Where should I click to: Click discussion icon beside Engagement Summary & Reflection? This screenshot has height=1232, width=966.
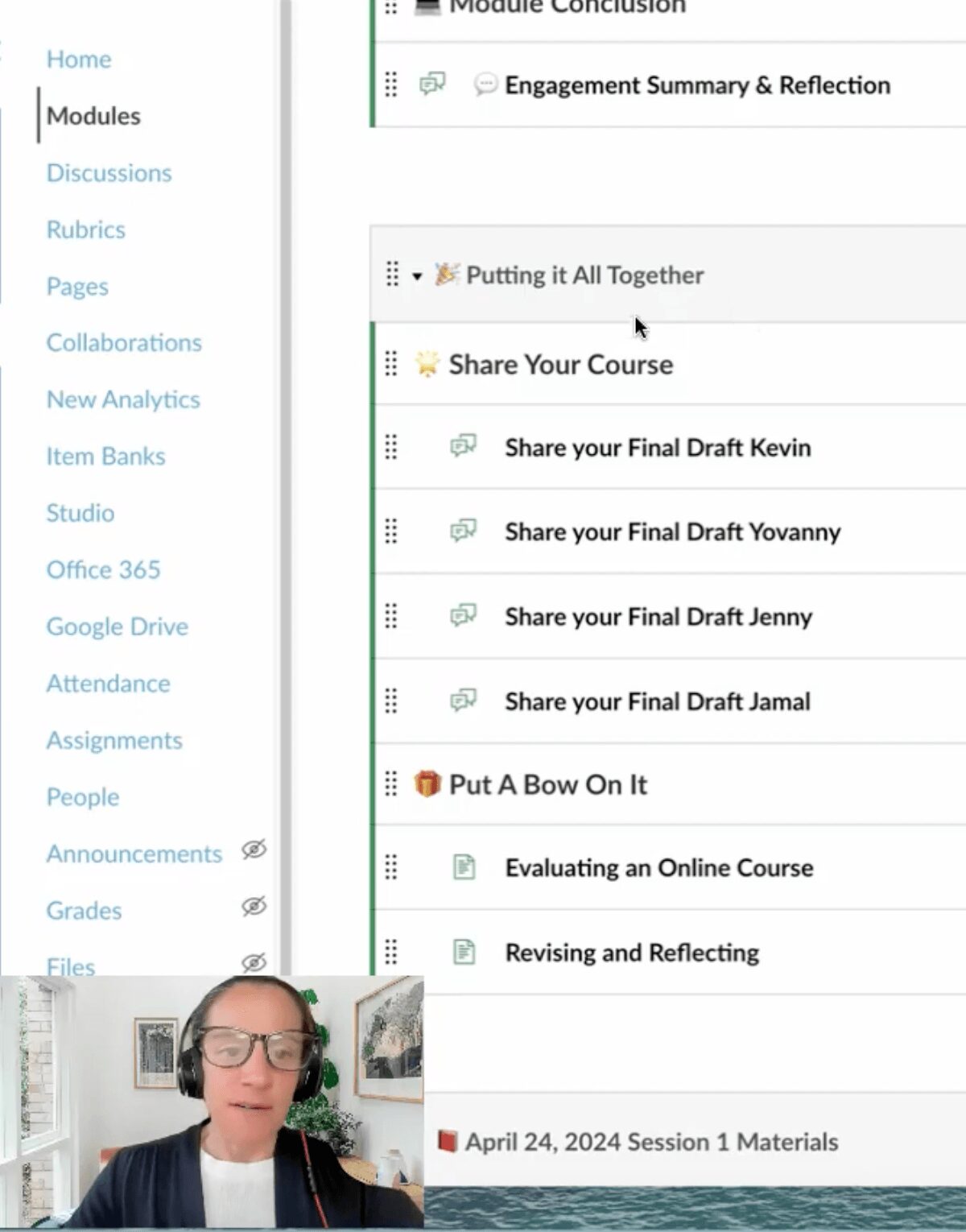coord(432,84)
